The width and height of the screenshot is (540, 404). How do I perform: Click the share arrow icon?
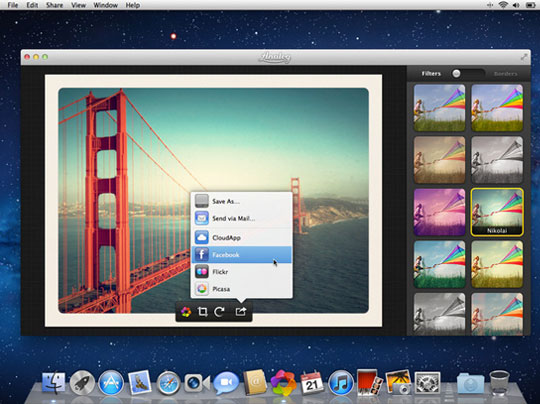(241, 311)
